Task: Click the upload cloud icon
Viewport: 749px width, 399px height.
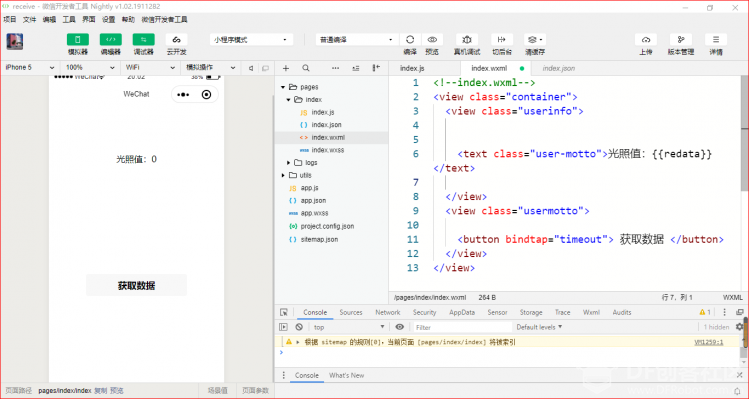Action: click(646, 40)
